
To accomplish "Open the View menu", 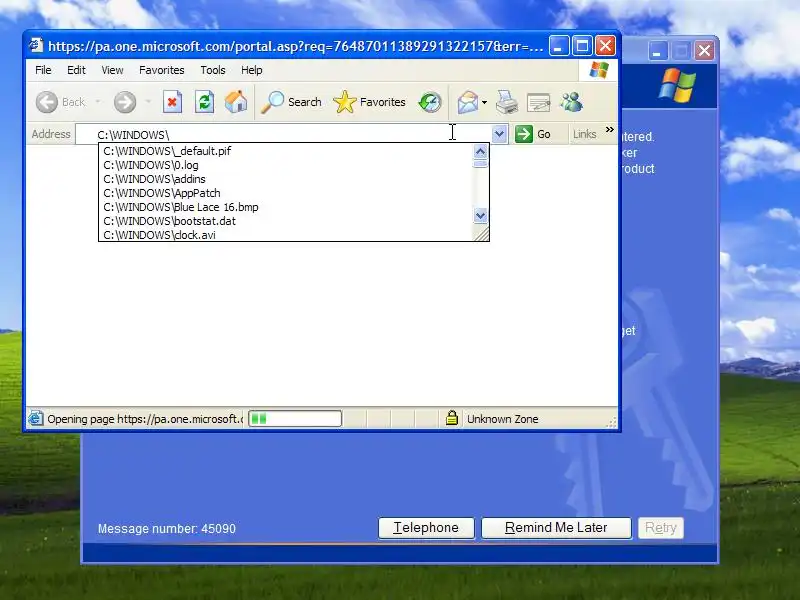I will point(112,70).
